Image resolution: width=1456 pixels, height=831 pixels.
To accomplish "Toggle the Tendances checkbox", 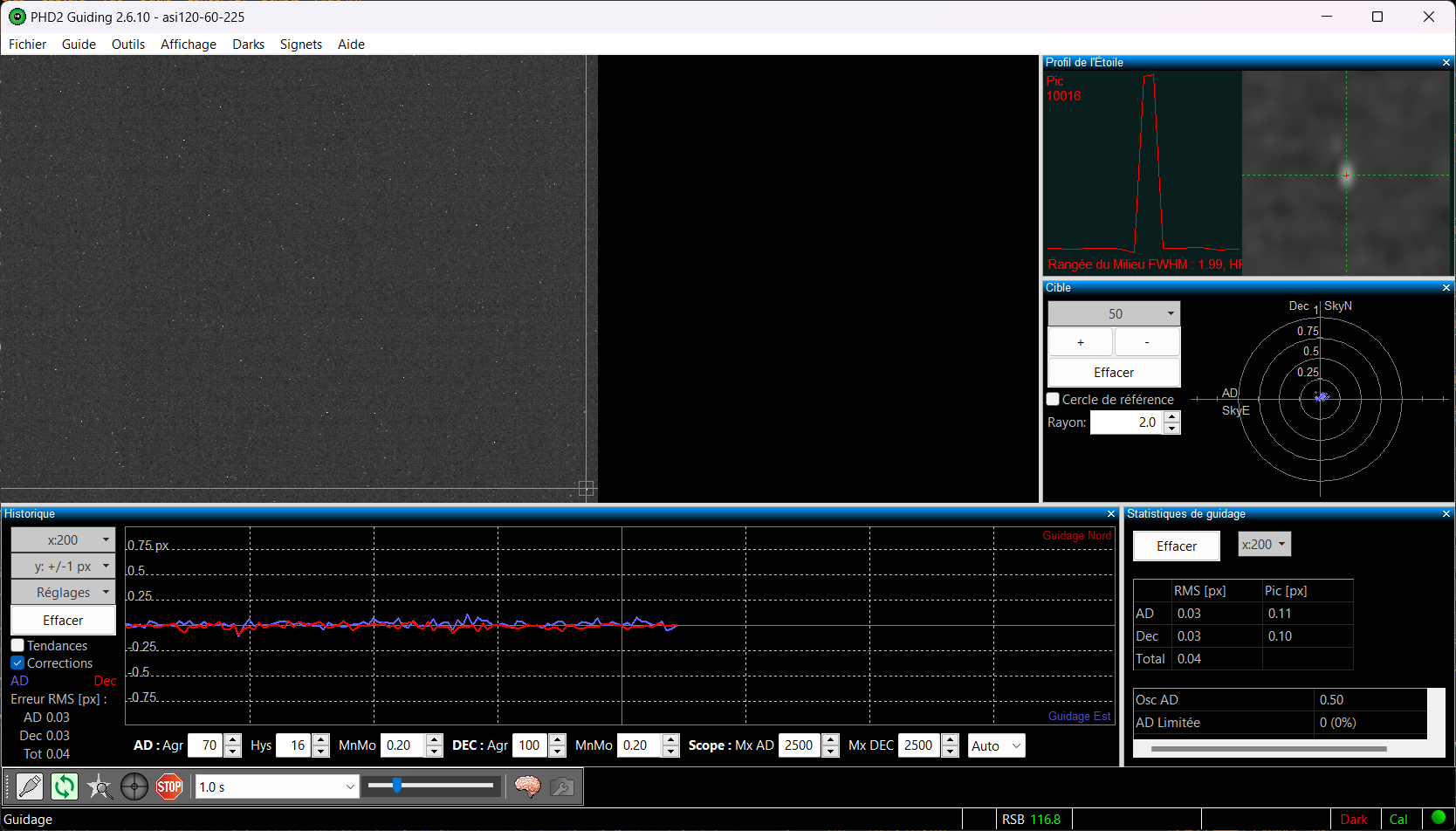I will point(17,646).
